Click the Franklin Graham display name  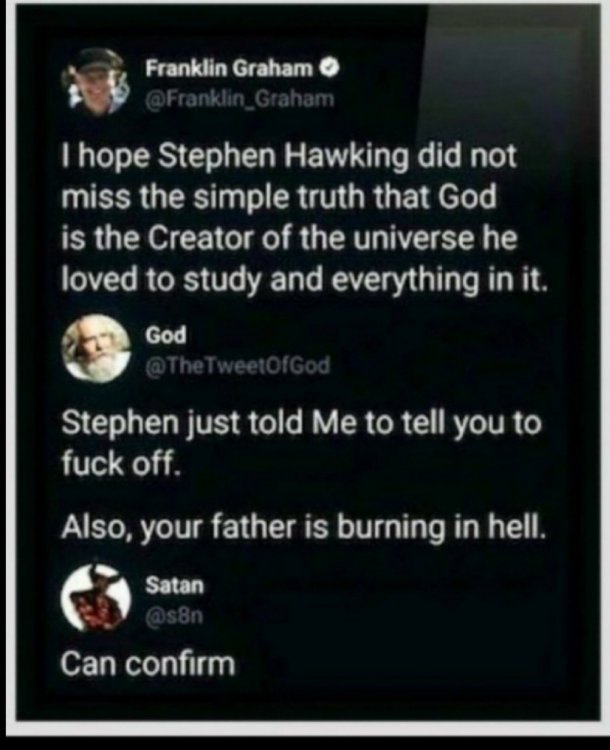229,69
